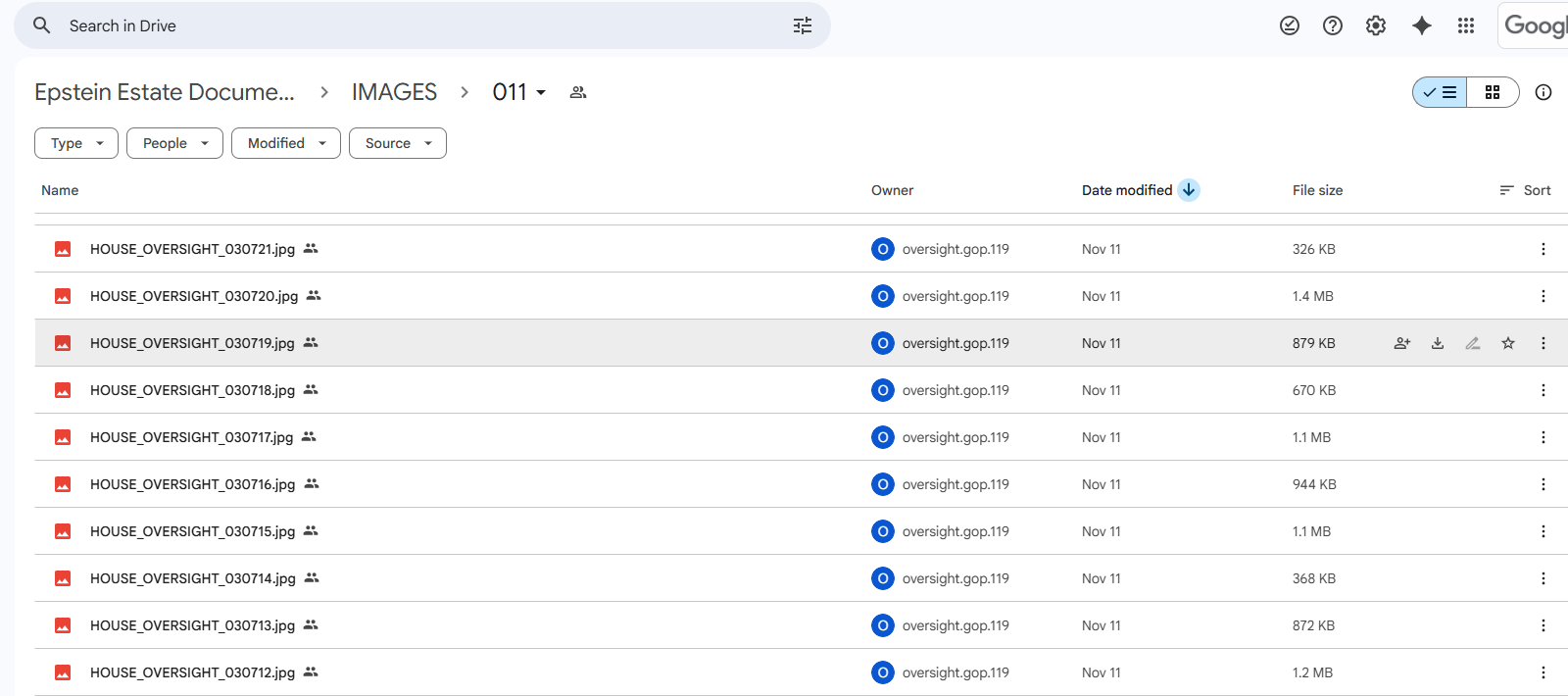Star the HOUSE_OVERSIGHT_030719.jpg file
Screen dimensions: 1568x696
pos(1508,343)
